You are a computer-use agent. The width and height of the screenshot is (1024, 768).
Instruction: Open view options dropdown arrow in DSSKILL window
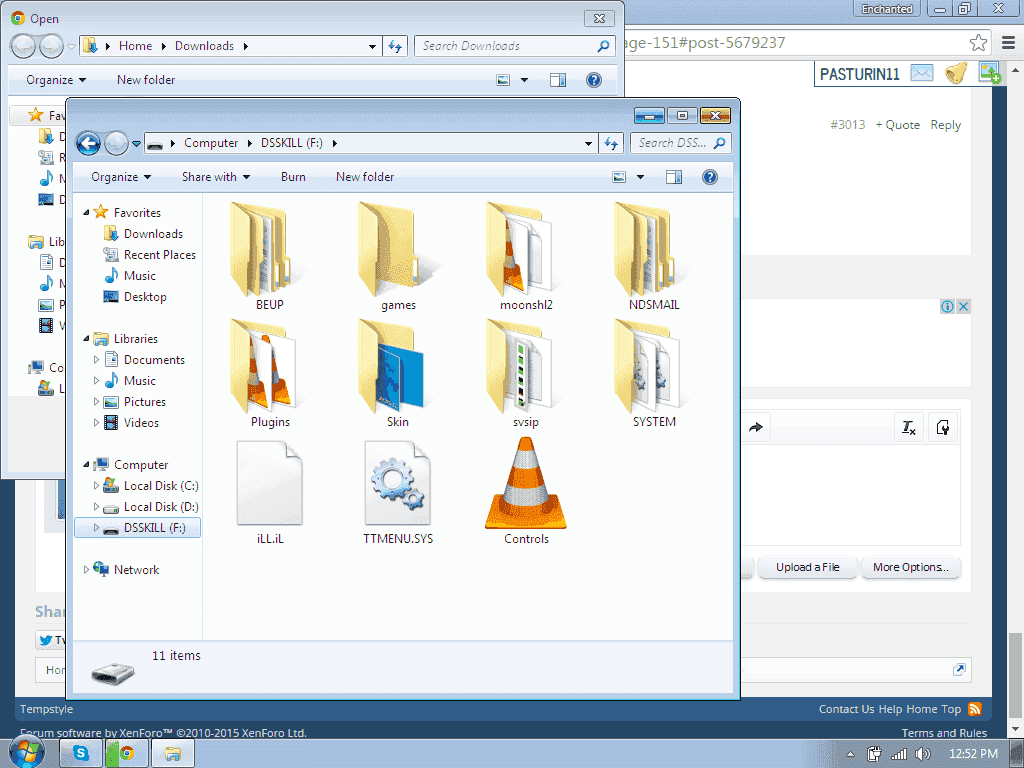(x=640, y=177)
